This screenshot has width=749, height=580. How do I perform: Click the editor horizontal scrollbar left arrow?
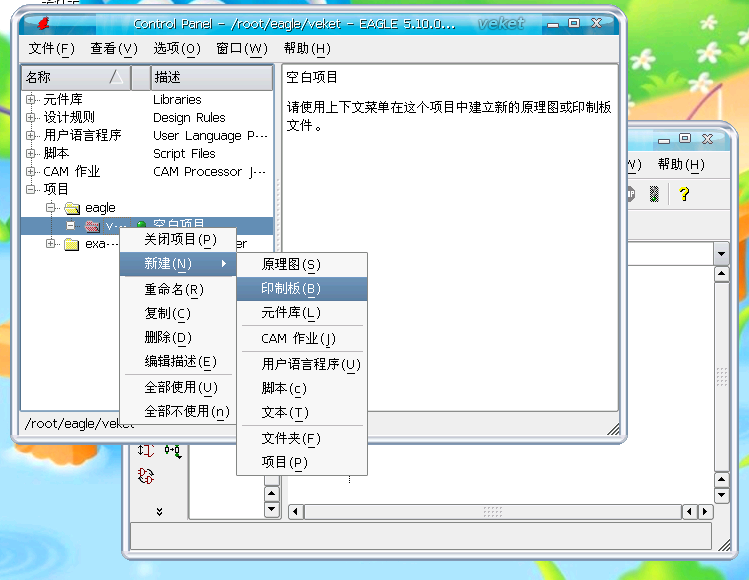[x=295, y=512]
